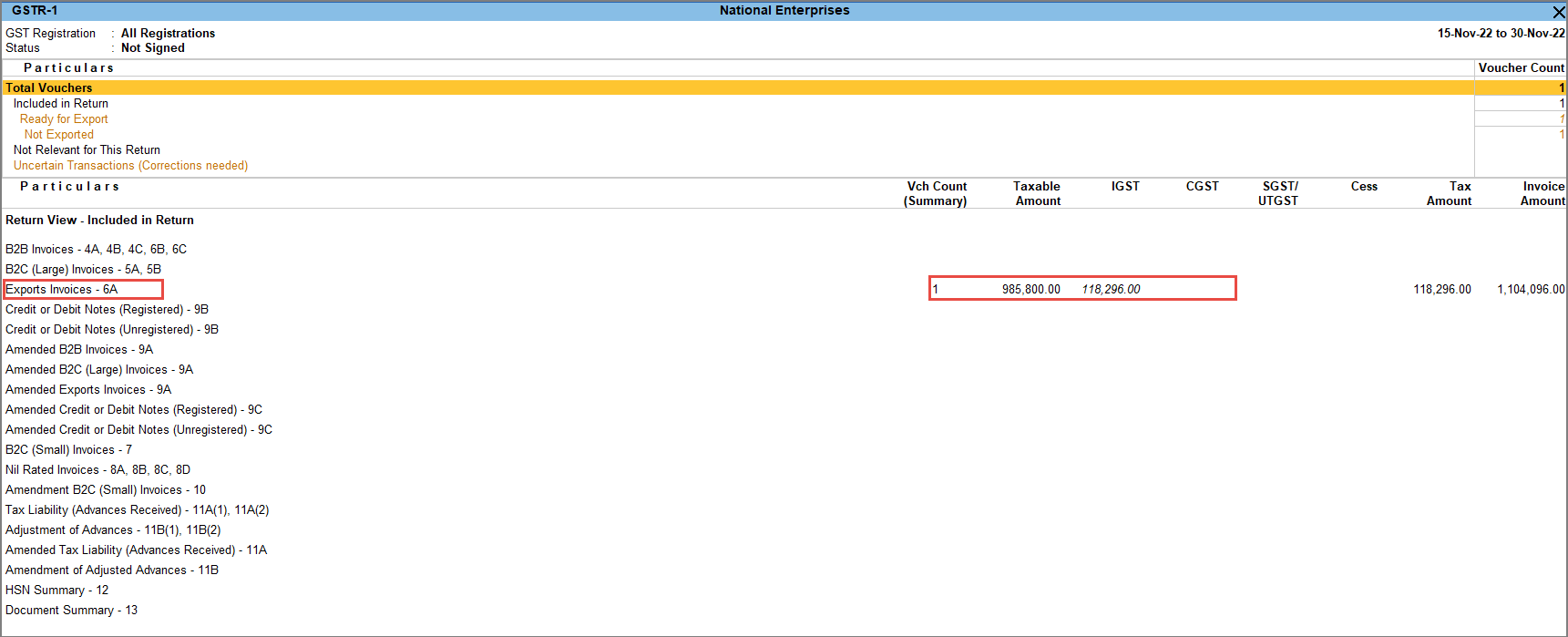Screen dimensions: 1568x637
Task: Open Nil Rated Invoices - 8A, 8B, 8C, 8D
Action: pyautogui.click(x=97, y=469)
